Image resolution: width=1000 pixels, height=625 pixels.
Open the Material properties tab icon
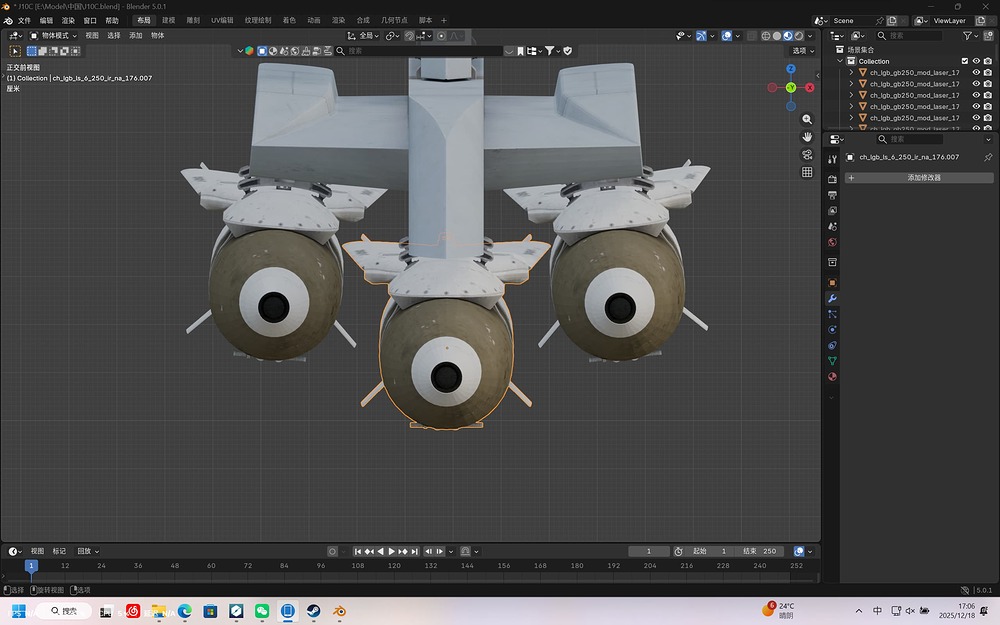832,377
